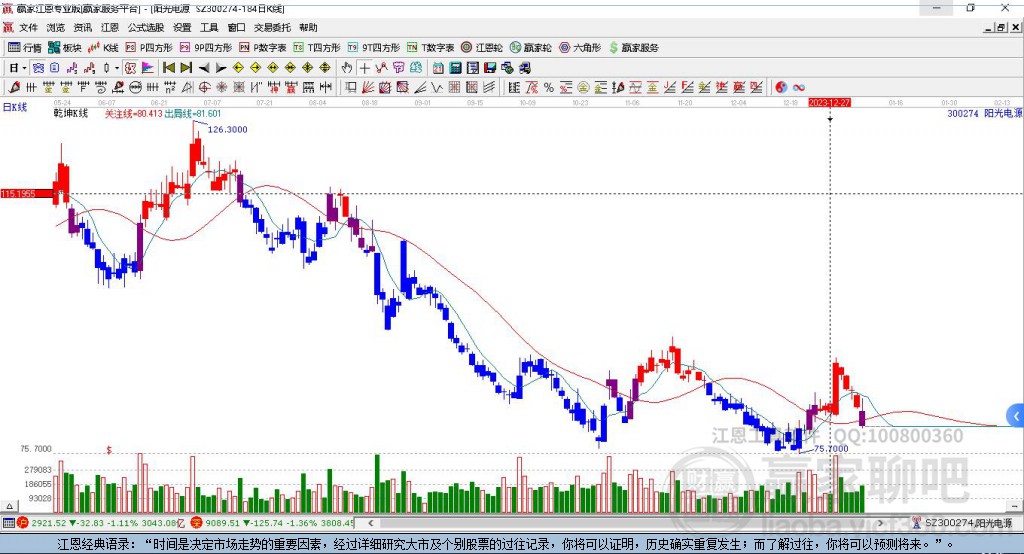Launch the 赢家轮 wheel tool
This screenshot has width=1024, height=554.
point(531,48)
